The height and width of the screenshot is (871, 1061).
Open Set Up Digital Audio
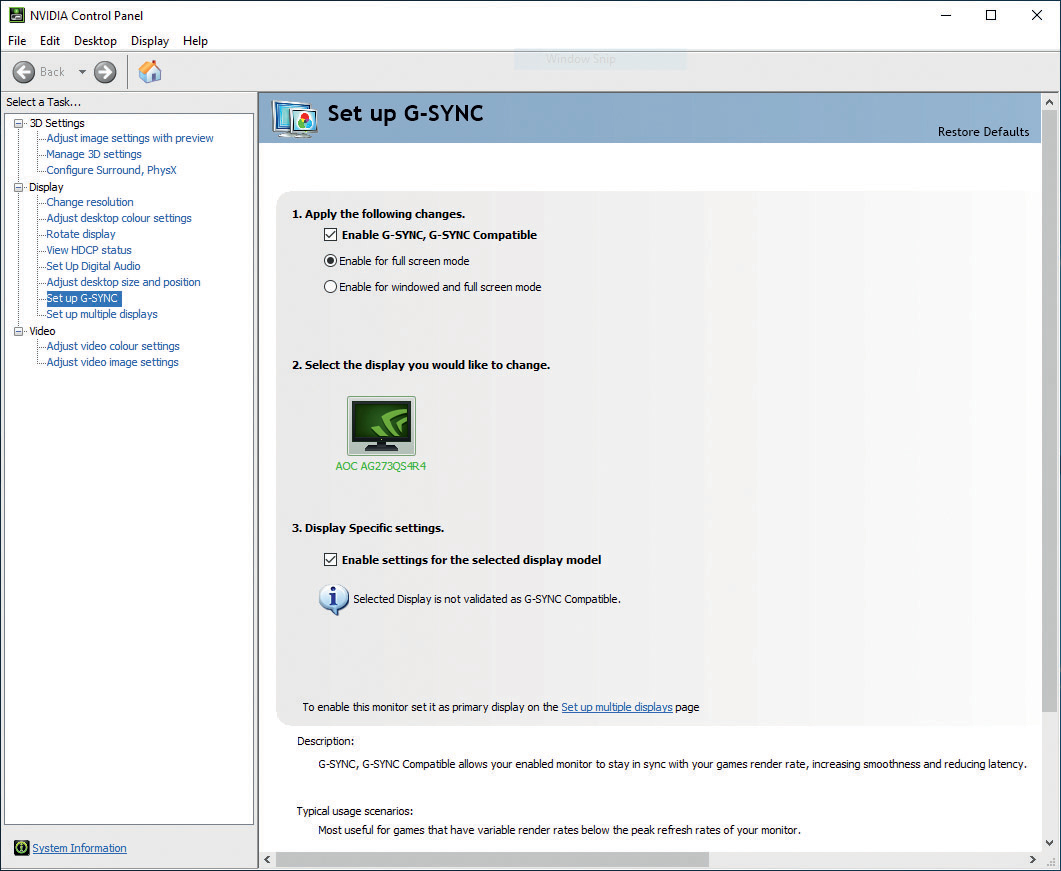click(x=93, y=266)
